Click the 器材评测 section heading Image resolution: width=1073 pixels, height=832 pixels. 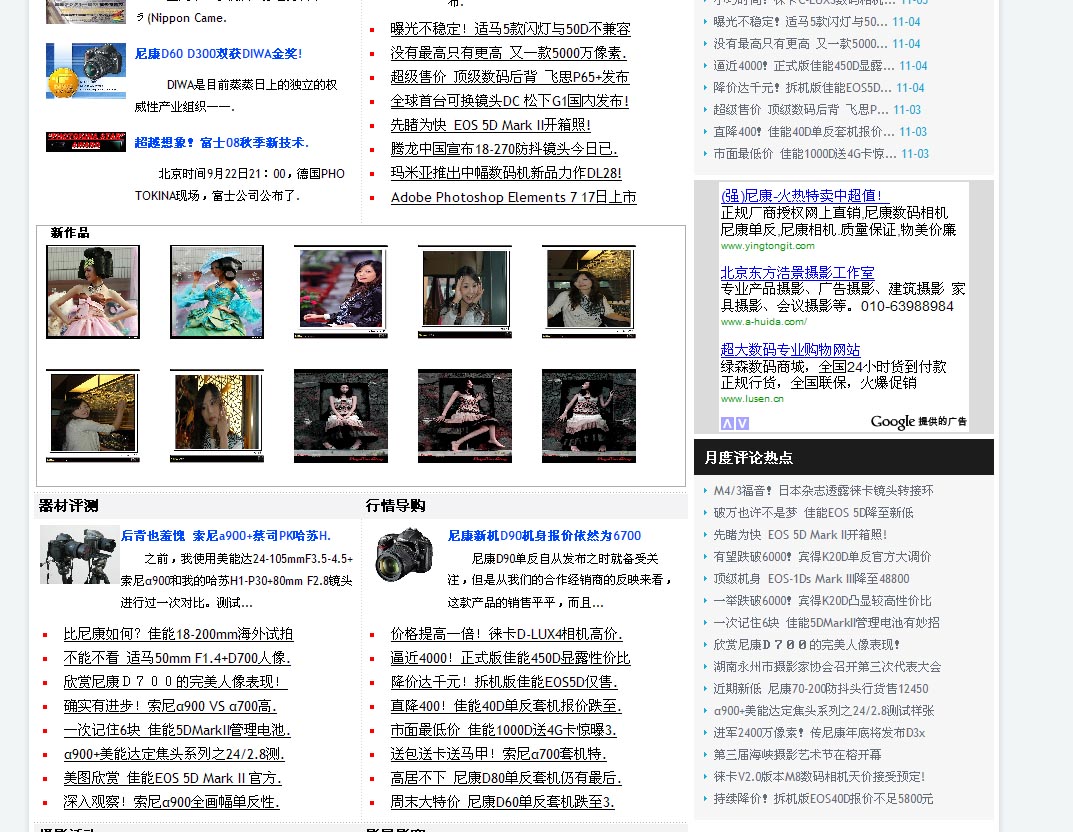tap(68, 506)
